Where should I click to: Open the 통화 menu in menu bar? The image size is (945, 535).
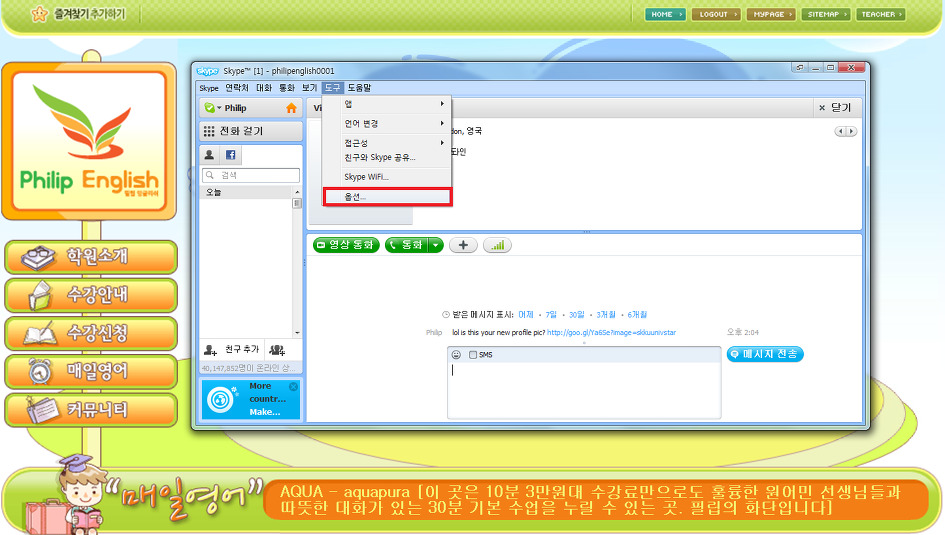pyautogui.click(x=287, y=87)
